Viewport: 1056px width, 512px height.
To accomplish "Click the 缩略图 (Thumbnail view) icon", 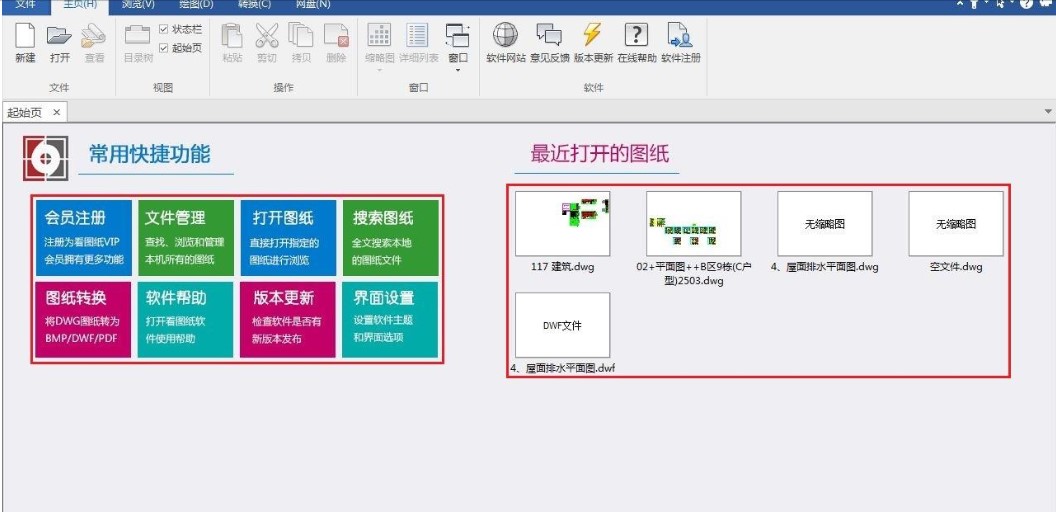I will click(x=379, y=35).
